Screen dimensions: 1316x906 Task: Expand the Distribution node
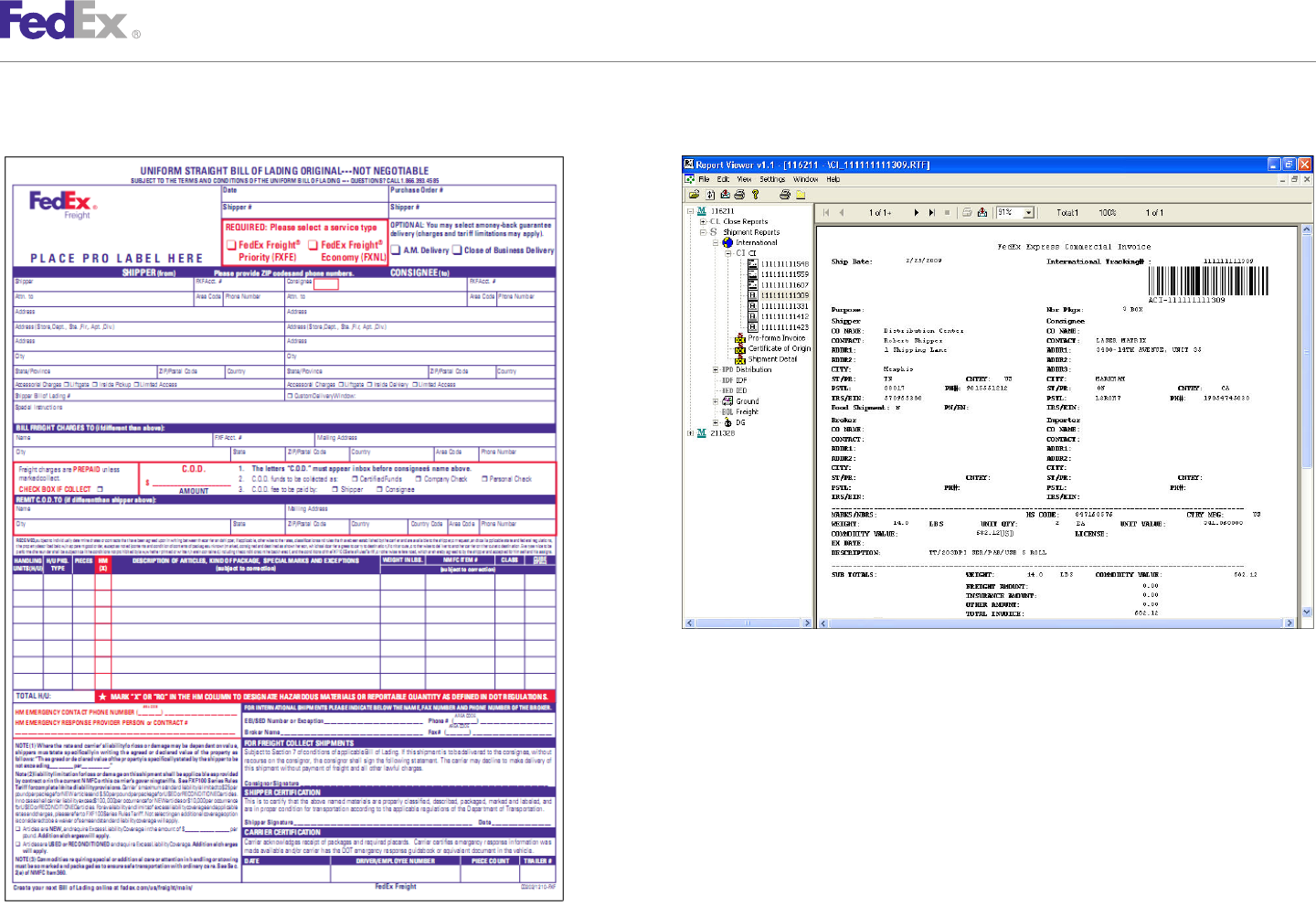coord(716,370)
